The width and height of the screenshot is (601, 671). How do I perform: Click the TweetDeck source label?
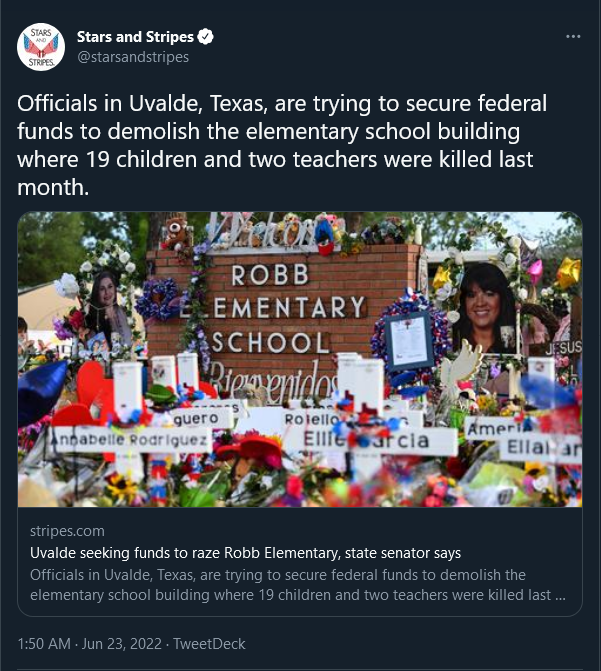pyautogui.click(x=209, y=644)
